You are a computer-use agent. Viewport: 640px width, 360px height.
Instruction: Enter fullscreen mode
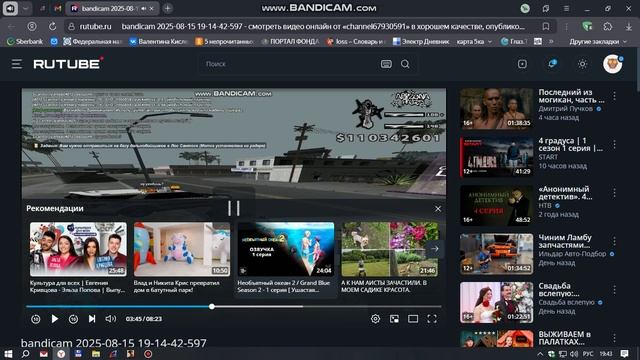tap(432, 319)
